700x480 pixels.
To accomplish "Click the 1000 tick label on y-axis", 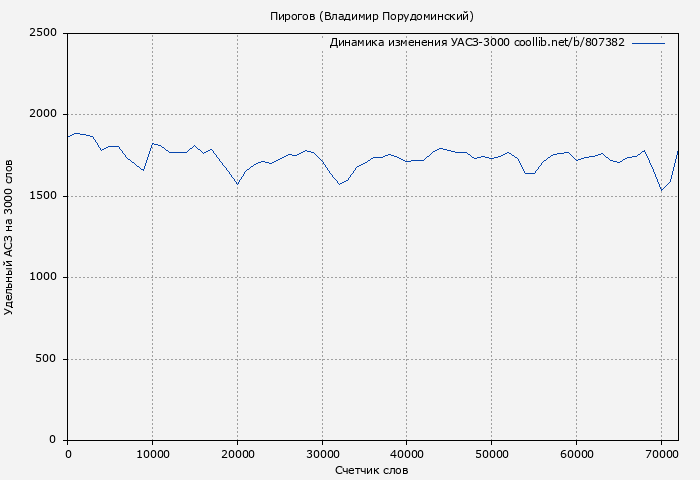I will (42, 277).
